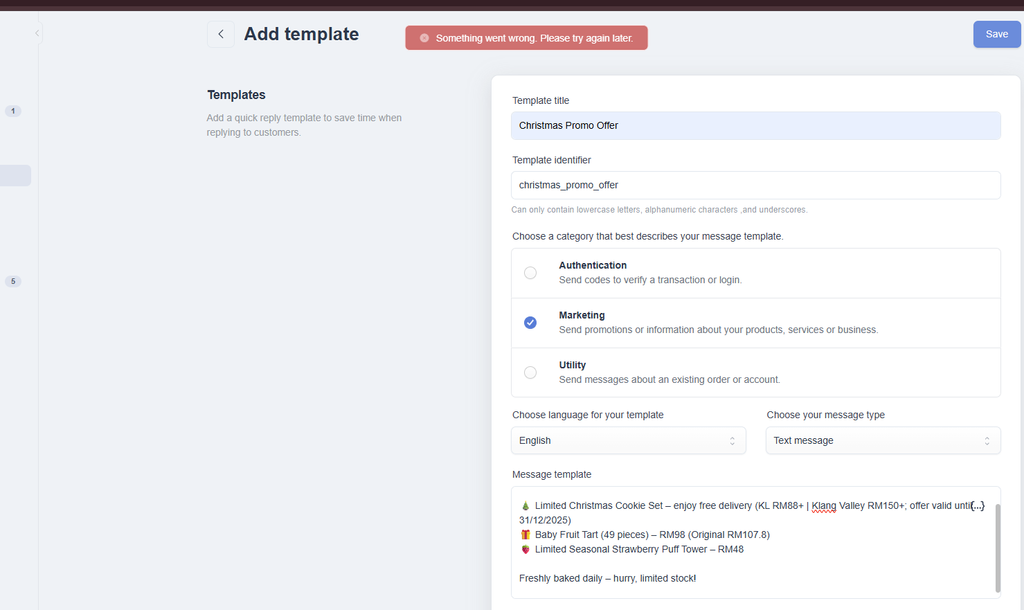This screenshot has height=610, width=1024.
Task: Select the Authentication category radio button
Action: (x=530, y=273)
